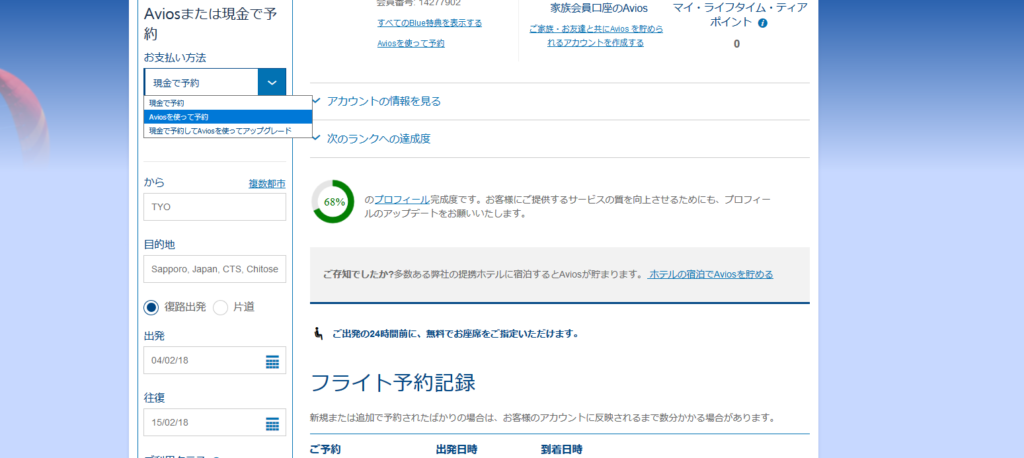Focus the origin field containing TYO
The height and width of the screenshot is (458, 1024).
(x=215, y=207)
